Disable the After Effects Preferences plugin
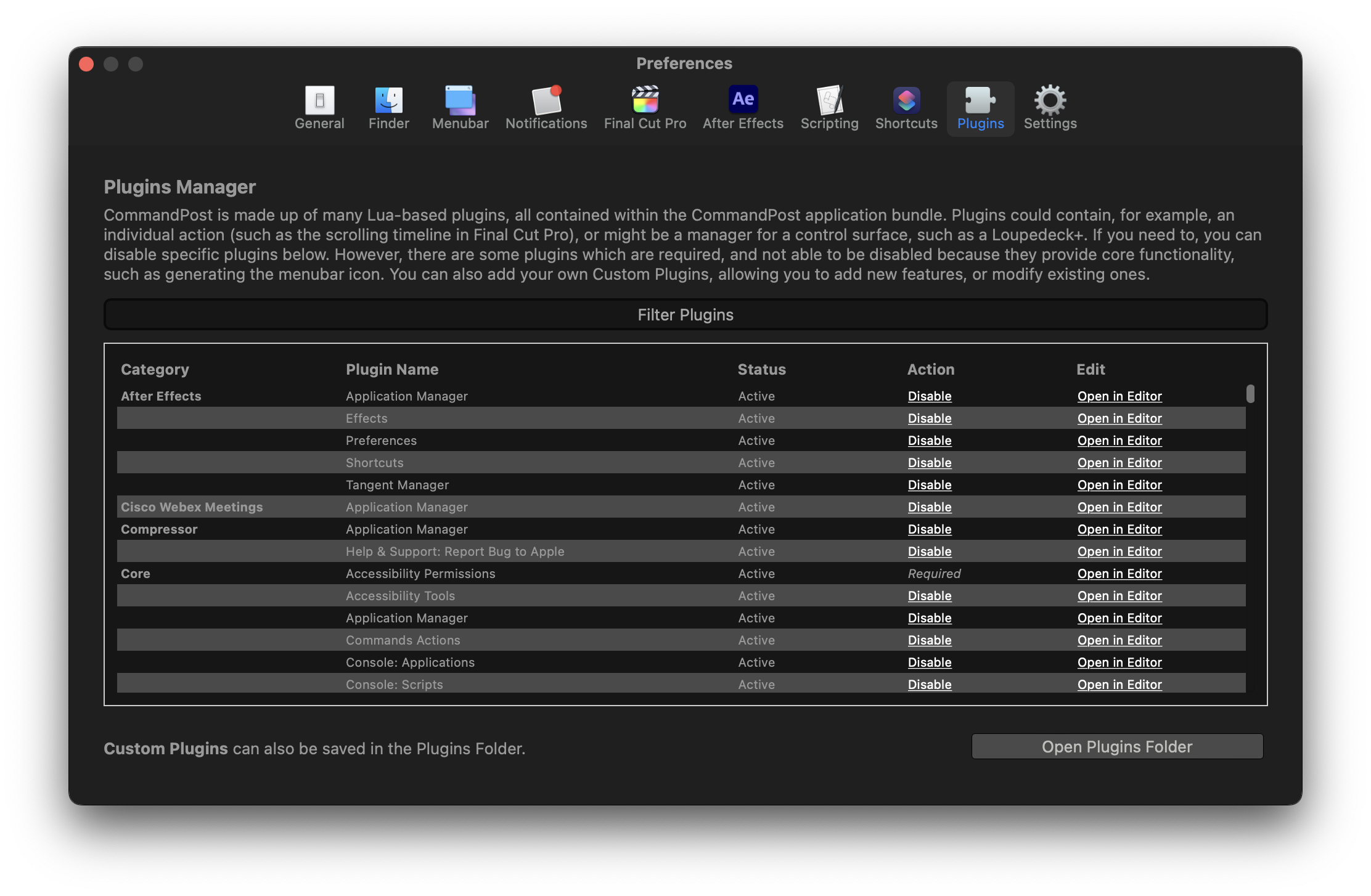Screen dimensions: 1371x896 pos(930,441)
